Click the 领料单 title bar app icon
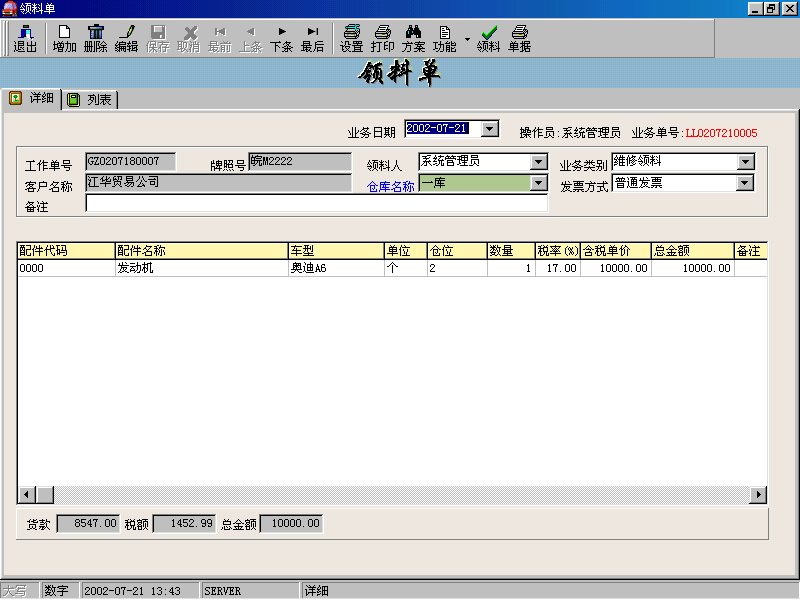Viewport: 800px width, 600px height. coord(9,9)
